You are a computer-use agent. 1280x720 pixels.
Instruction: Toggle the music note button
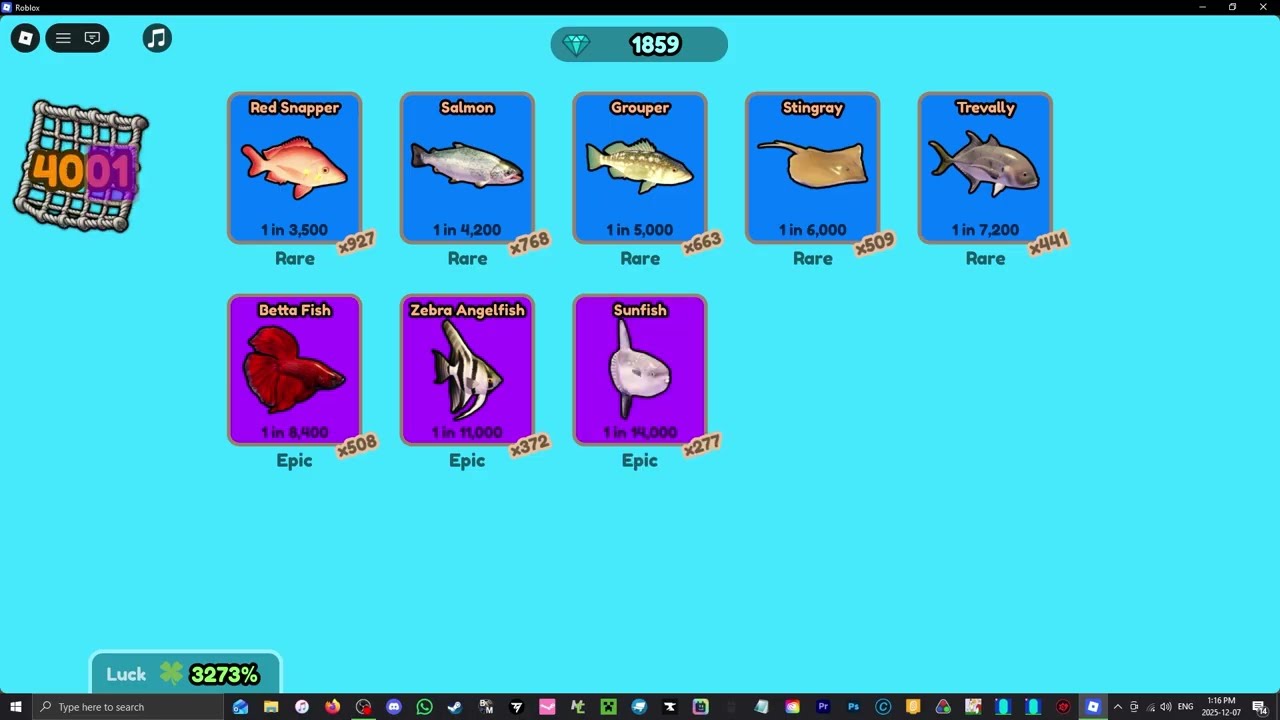click(157, 39)
